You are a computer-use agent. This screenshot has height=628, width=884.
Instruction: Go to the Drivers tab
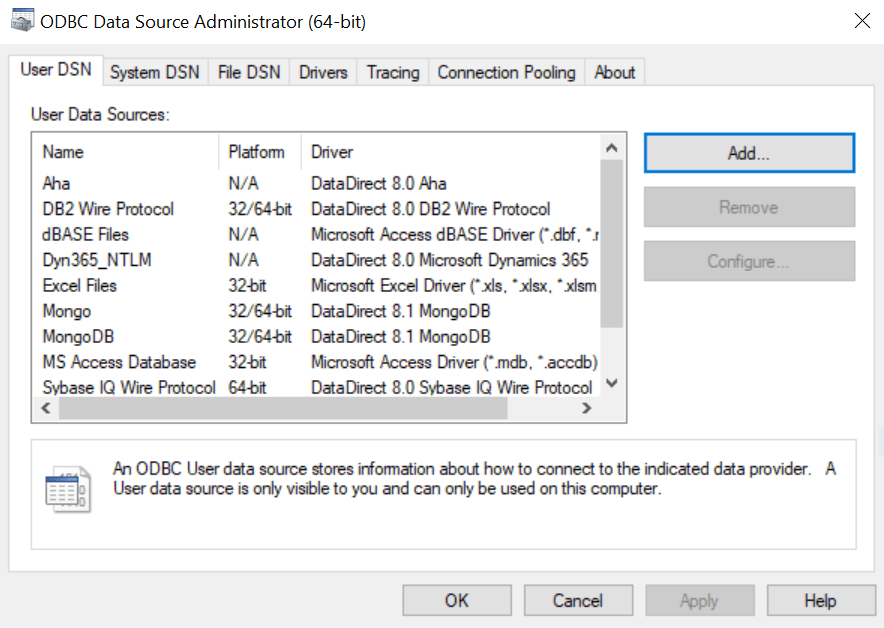(x=323, y=72)
